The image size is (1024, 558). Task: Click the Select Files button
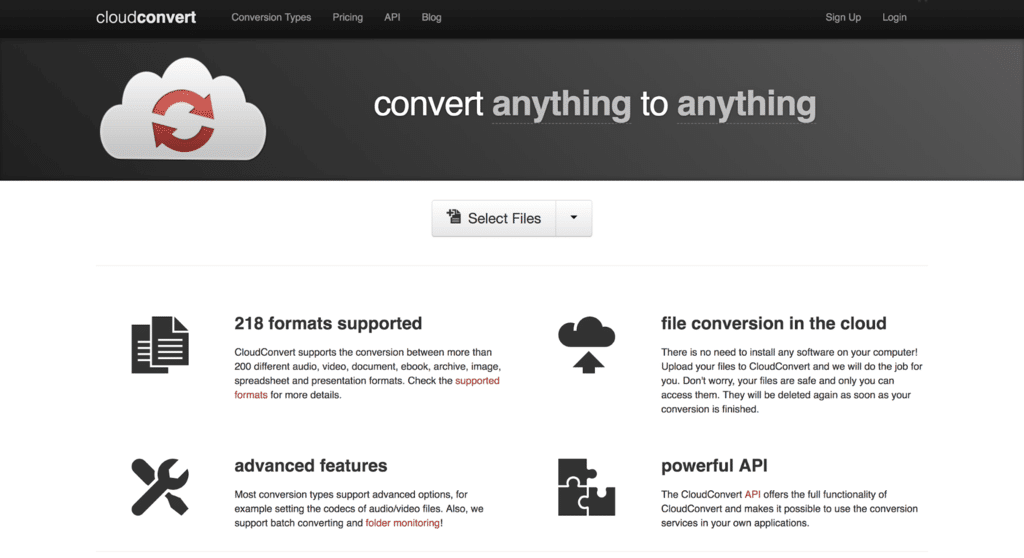[494, 218]
